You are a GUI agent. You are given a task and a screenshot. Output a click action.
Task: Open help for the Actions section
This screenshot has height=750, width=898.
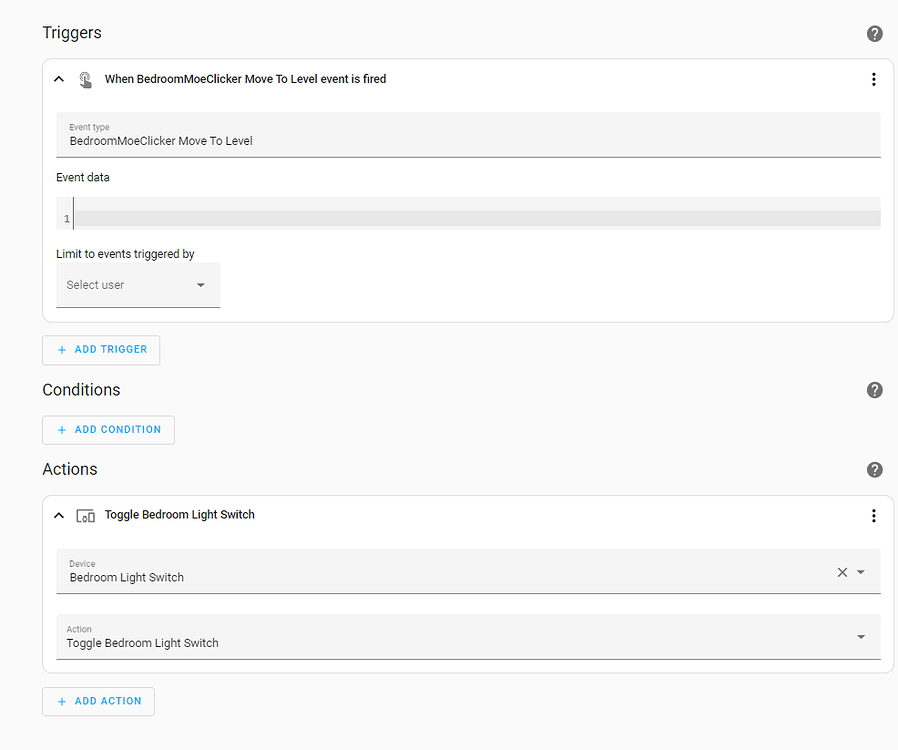click(x=874, y=470)
